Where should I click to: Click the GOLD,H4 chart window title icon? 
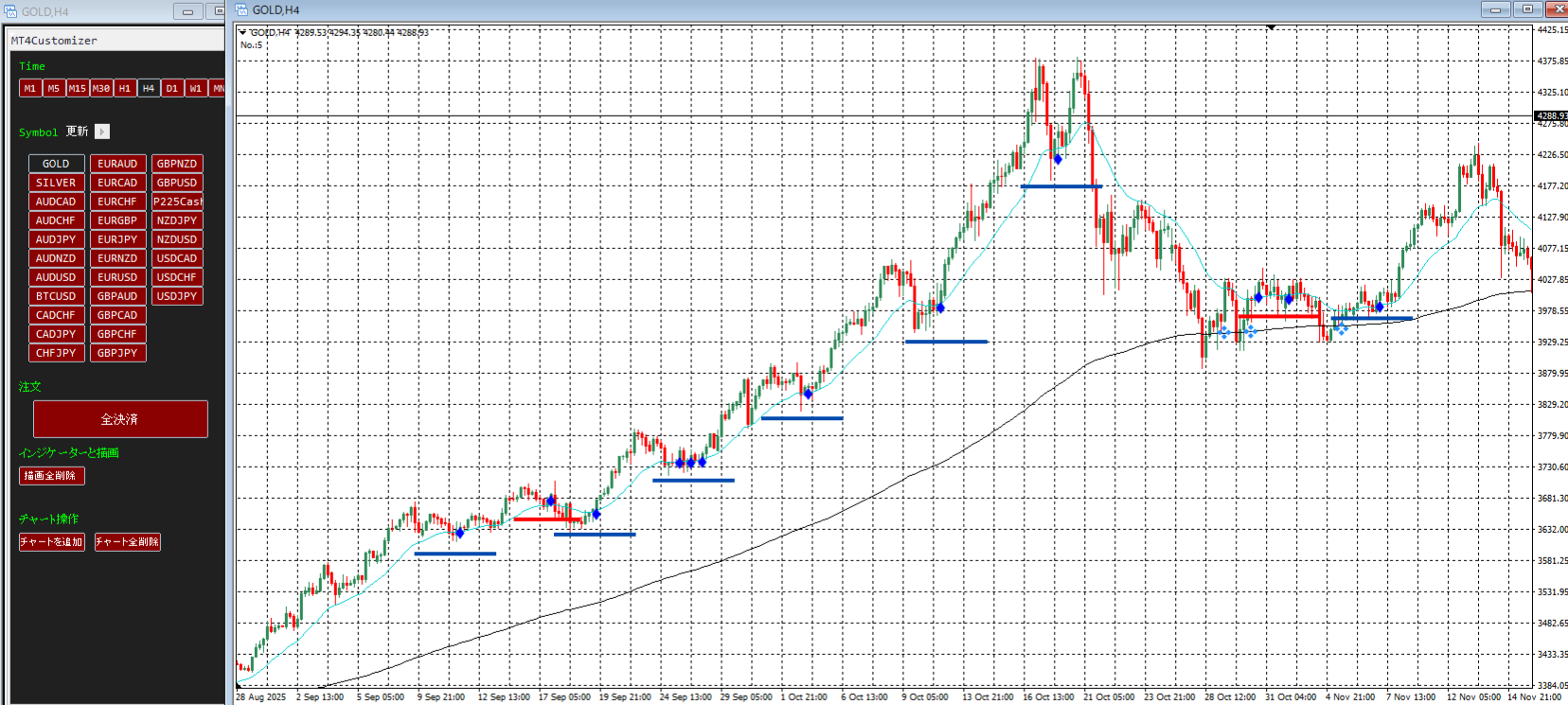[x=241, y=9]
